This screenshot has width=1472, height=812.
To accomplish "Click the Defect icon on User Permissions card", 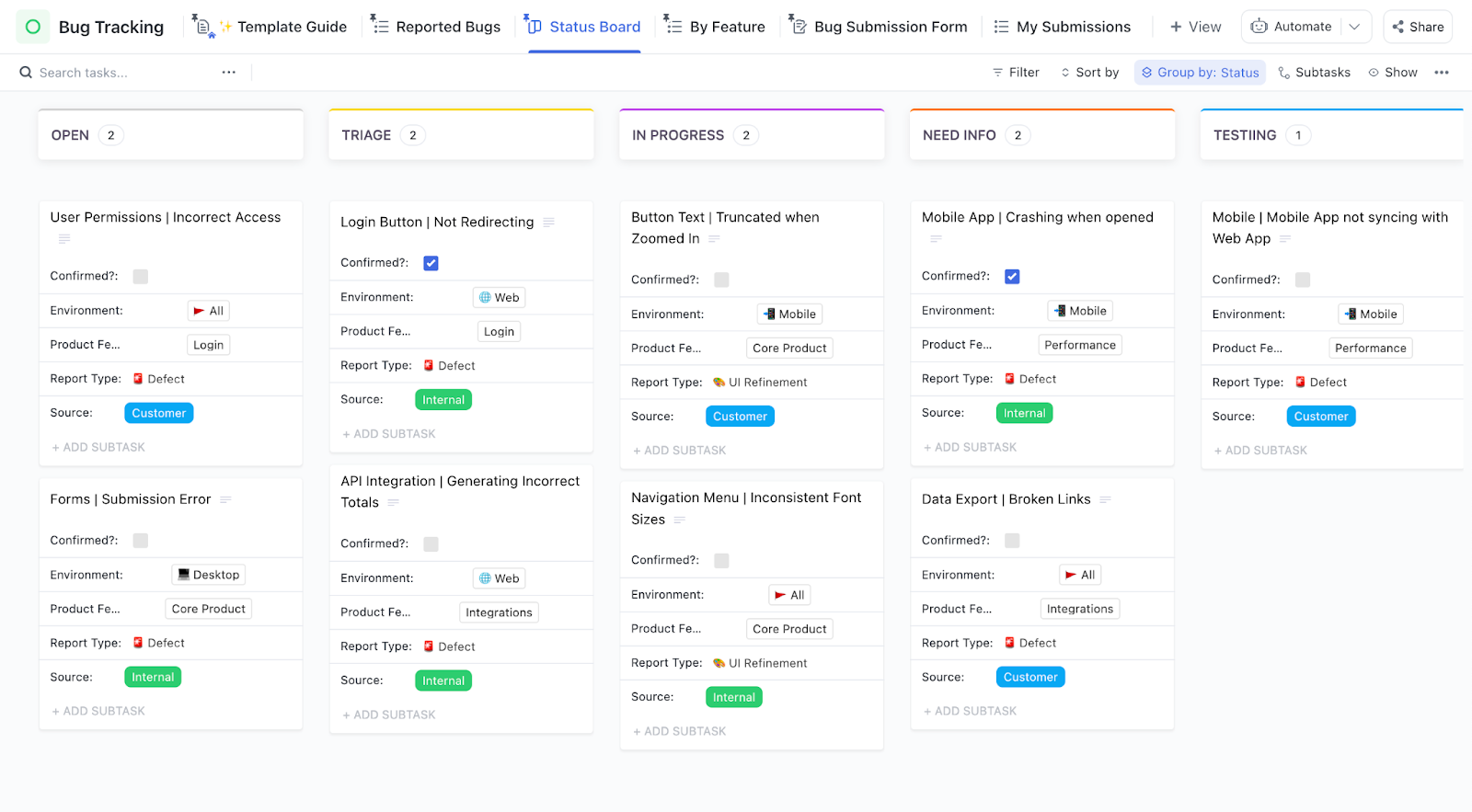I will point(138,379).
